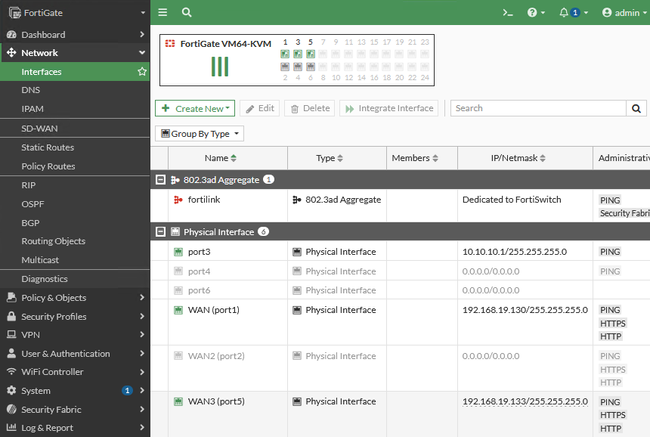Click the hamburger menu toggle icon
This screenshot has height=437, width=650.
tap(163, 13)
